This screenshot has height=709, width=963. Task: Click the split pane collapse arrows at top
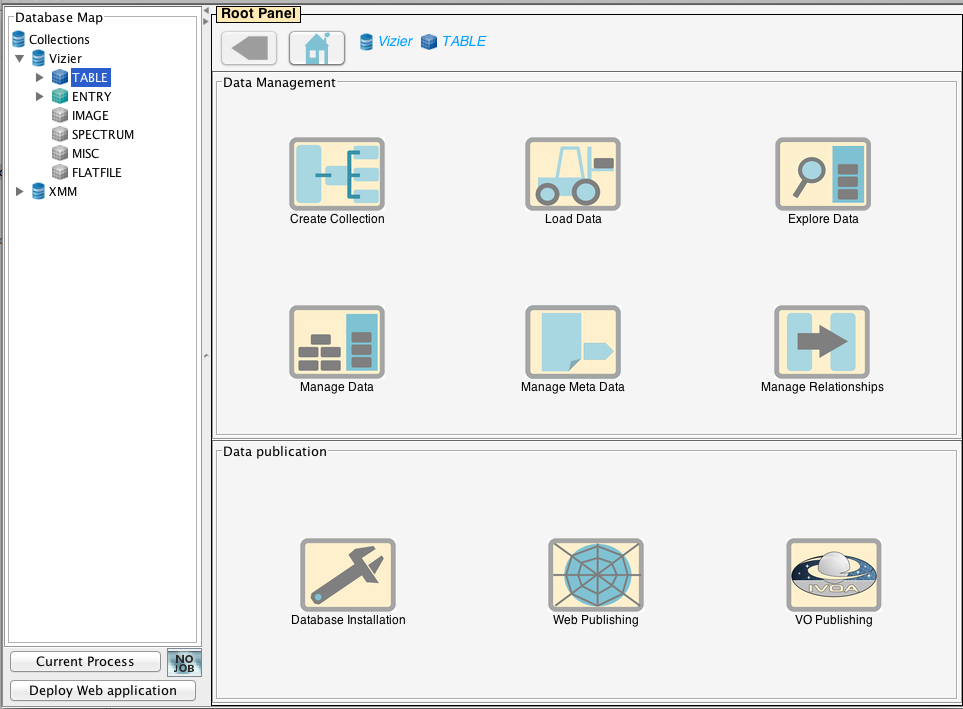[x=206, y=15]
